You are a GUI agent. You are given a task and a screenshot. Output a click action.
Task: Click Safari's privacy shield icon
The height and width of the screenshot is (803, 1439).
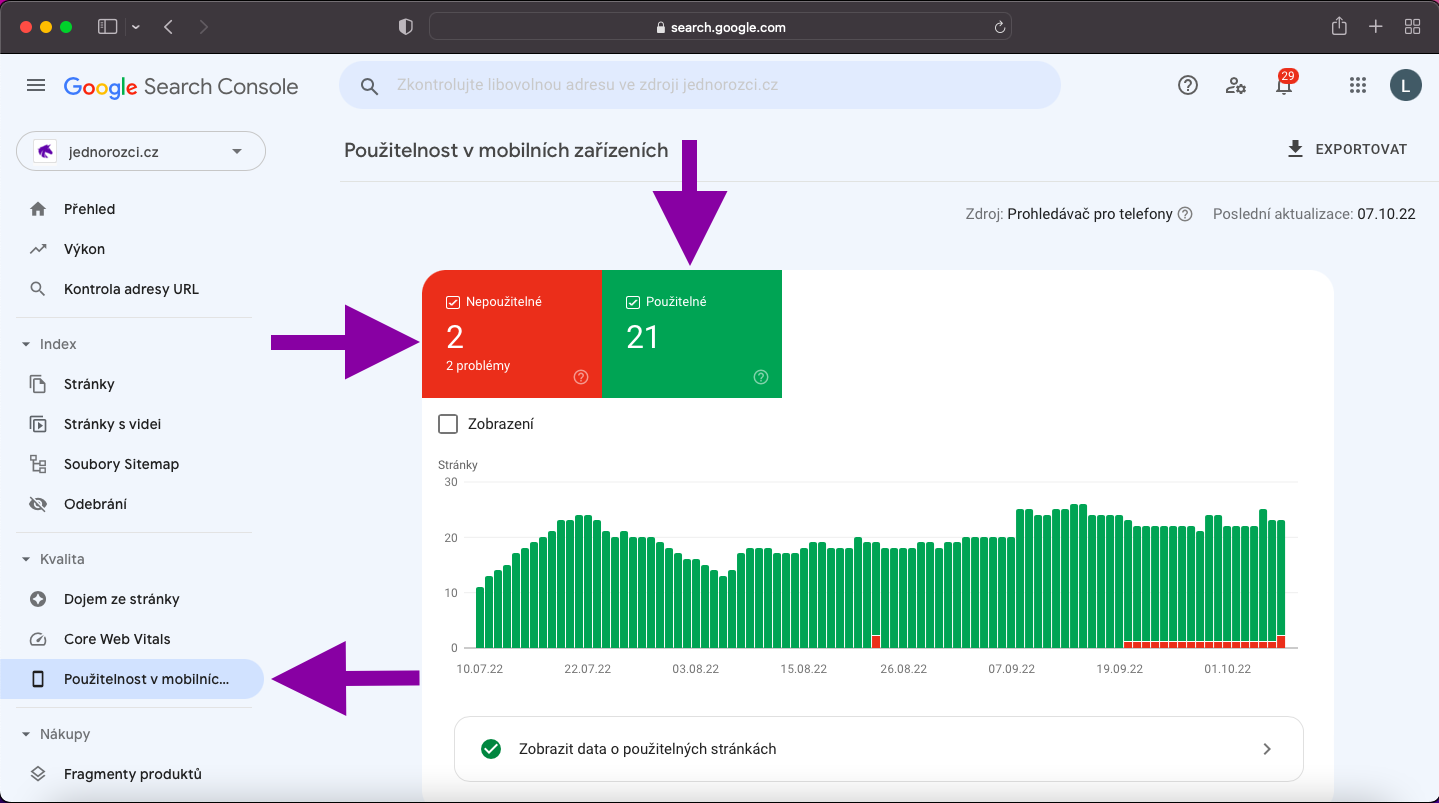pos(405,27)
